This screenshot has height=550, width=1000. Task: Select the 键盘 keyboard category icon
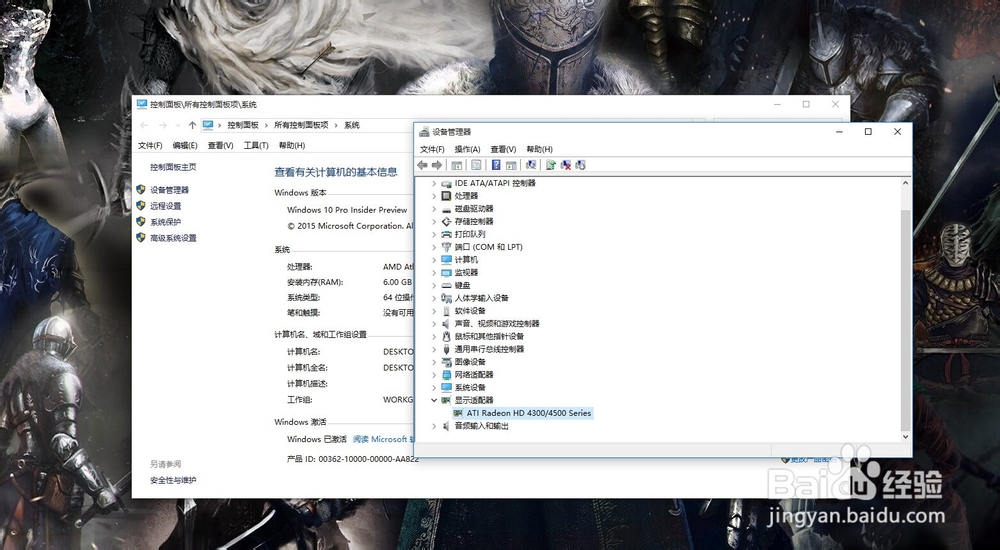446,285
